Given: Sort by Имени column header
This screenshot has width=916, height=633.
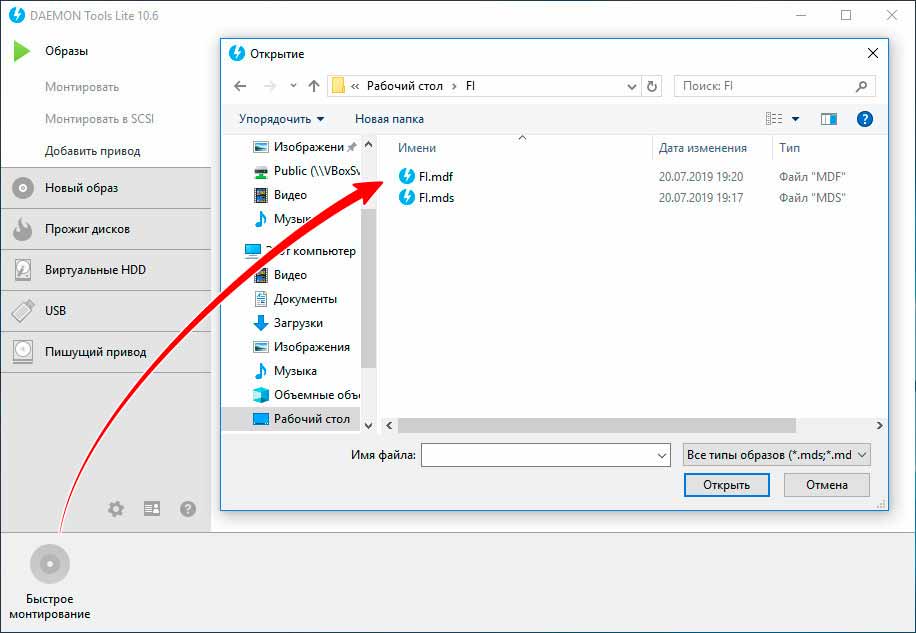Looking at the screenshot, I should click(417, 148).
